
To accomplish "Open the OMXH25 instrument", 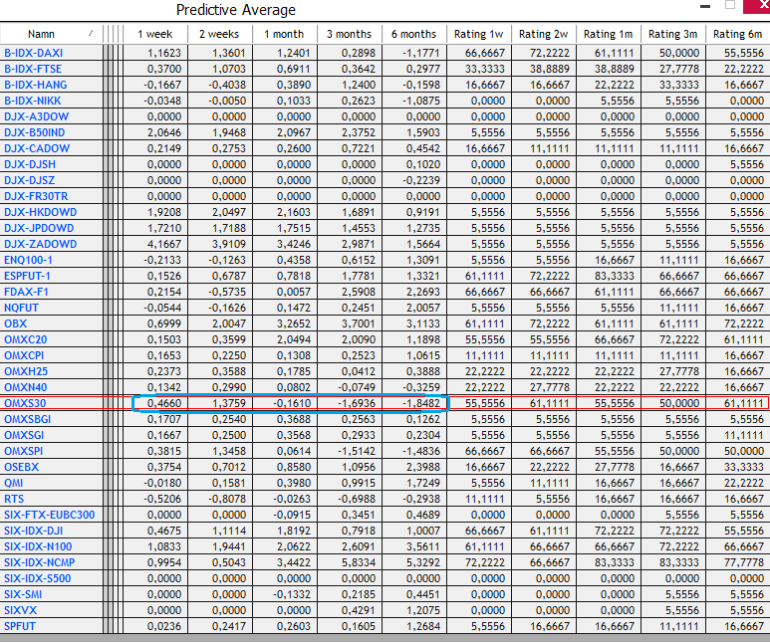I will [x=26, y=371].
